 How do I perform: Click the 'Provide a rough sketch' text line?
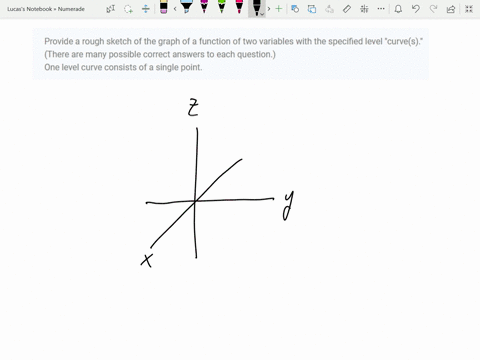click(234, 42)
